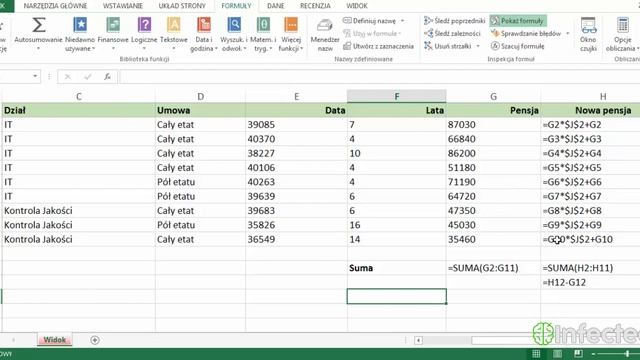
Task: Click Szacuj formułę
Action: [x=518, y=46]
